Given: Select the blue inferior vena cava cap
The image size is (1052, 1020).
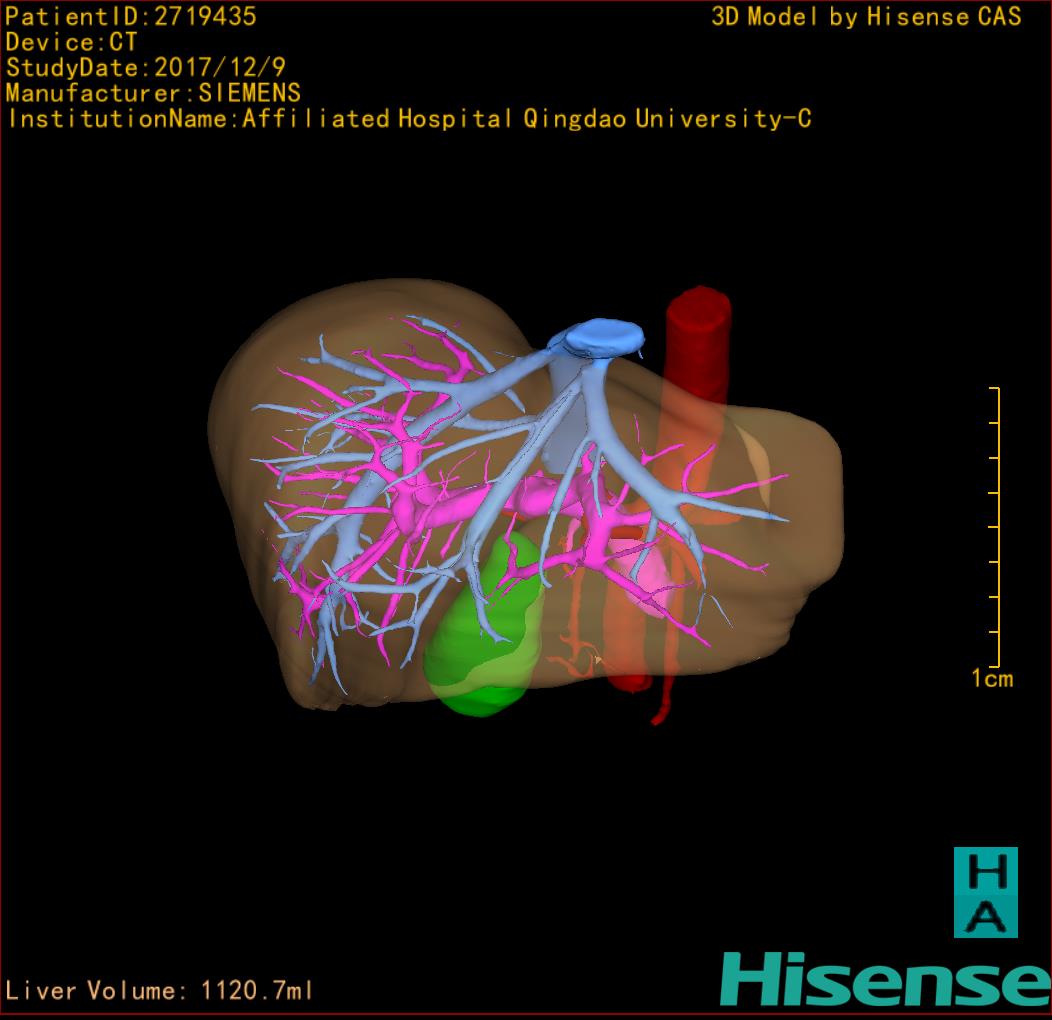Looking at the screenshot, I should pyautogui.click(x=602, y=336).
